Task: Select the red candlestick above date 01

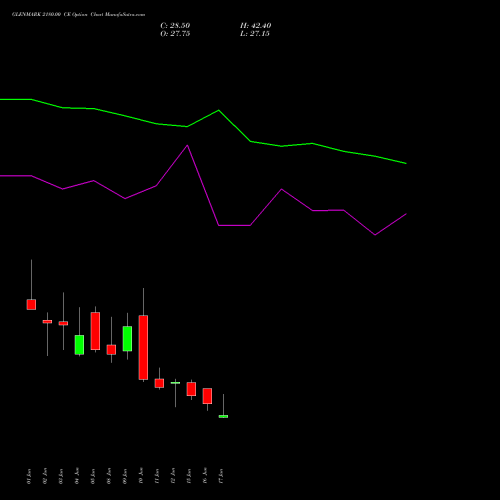Action: (31, 304)
